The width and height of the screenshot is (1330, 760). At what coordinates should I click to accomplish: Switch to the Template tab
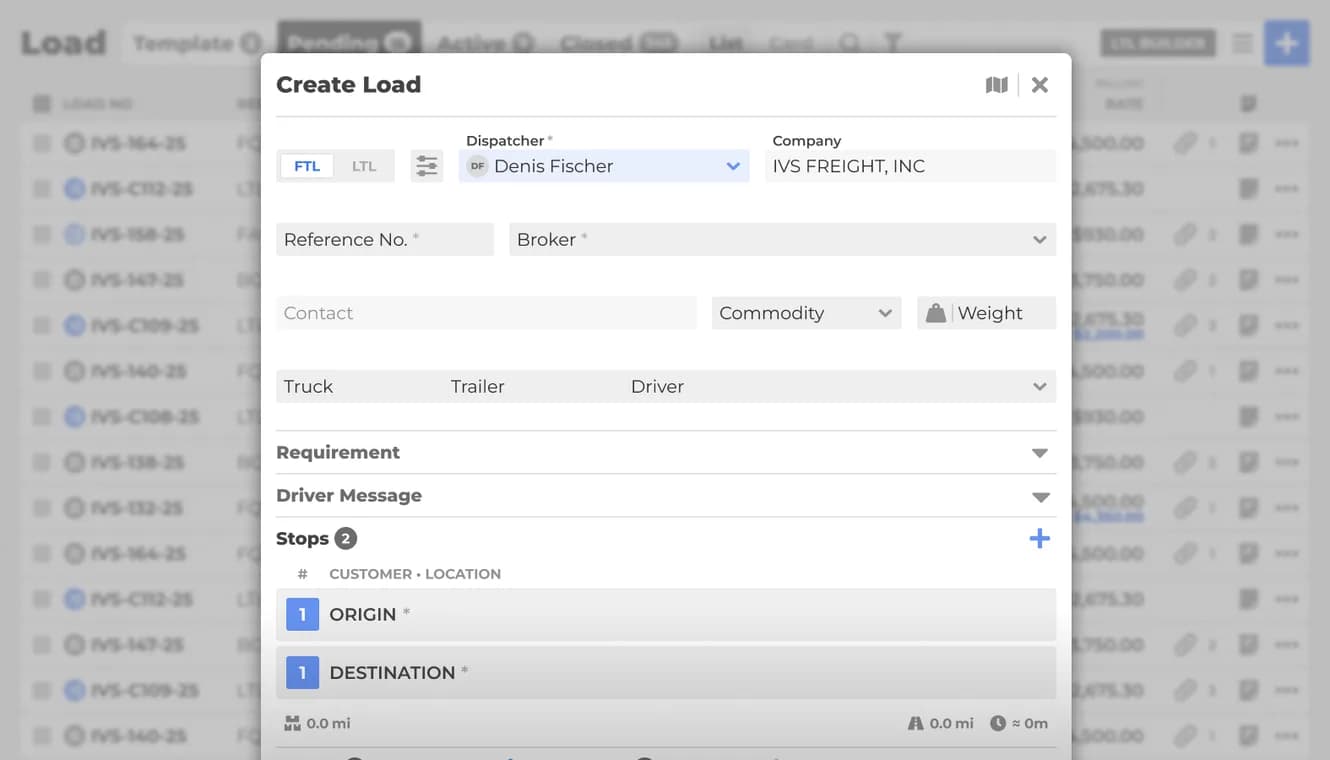(197, 43)
